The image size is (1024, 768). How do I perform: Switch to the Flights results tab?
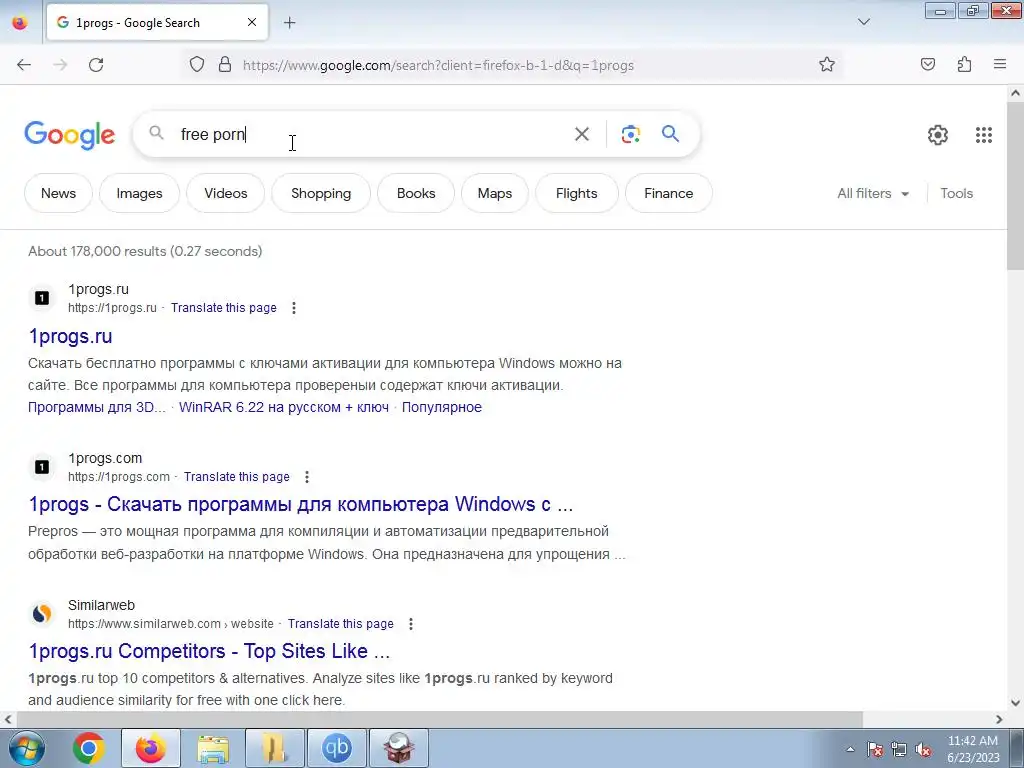coord(576,193)
